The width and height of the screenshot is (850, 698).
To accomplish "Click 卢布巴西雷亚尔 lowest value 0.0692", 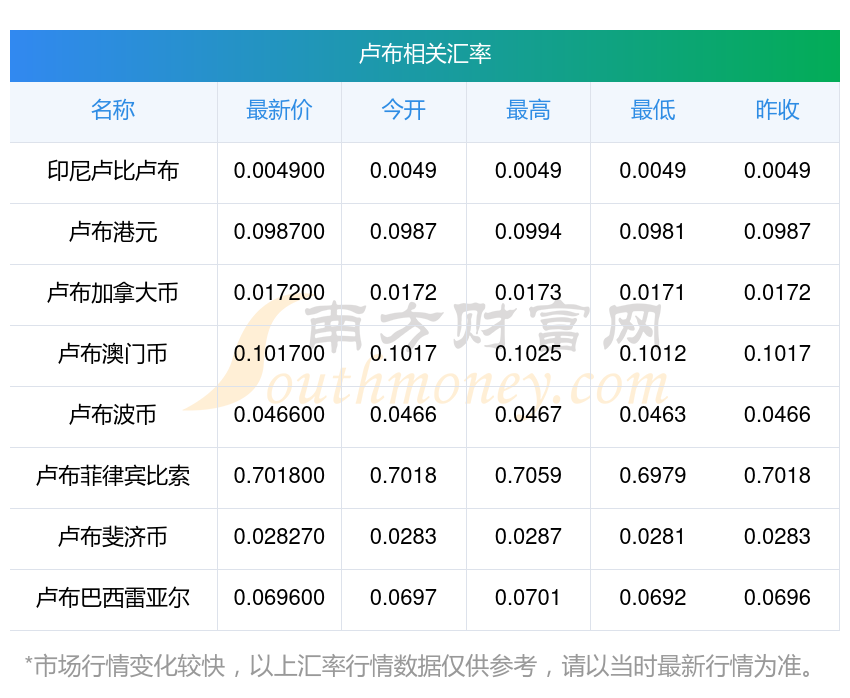I will (x=653, y=598).
